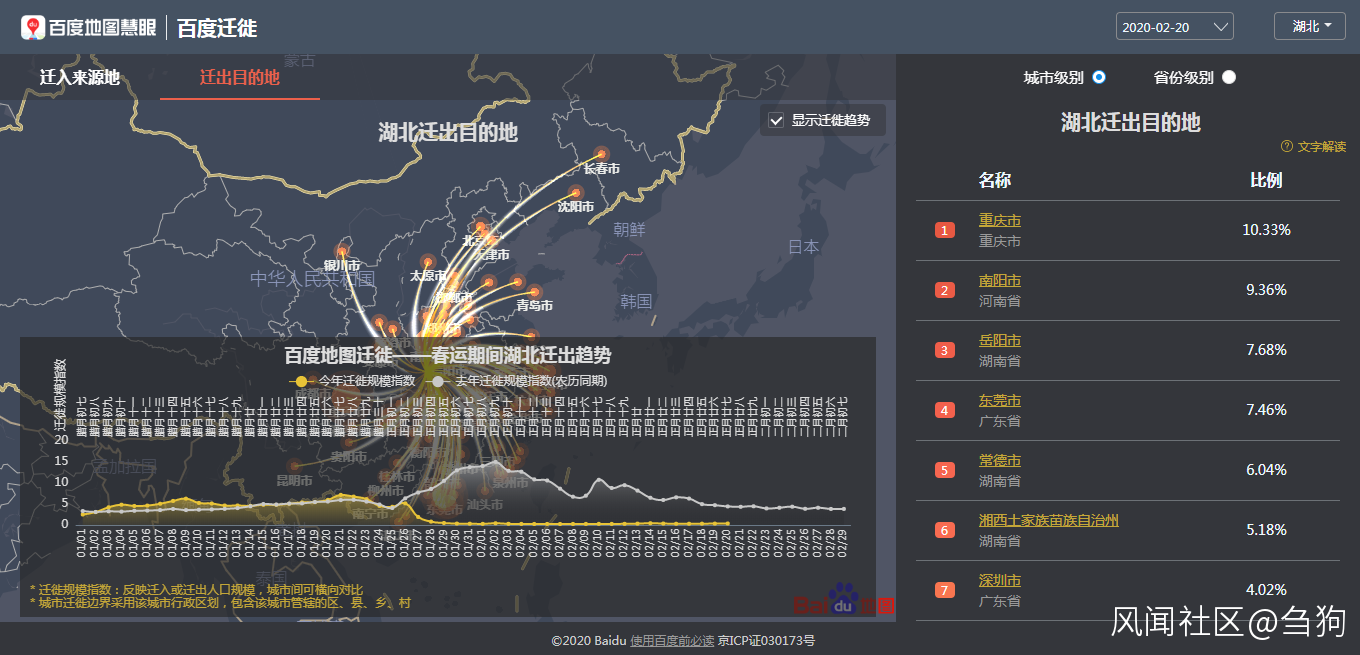Switch to the 迁入来源地 tab
1360x655 pixels.
tap(80, 77)
